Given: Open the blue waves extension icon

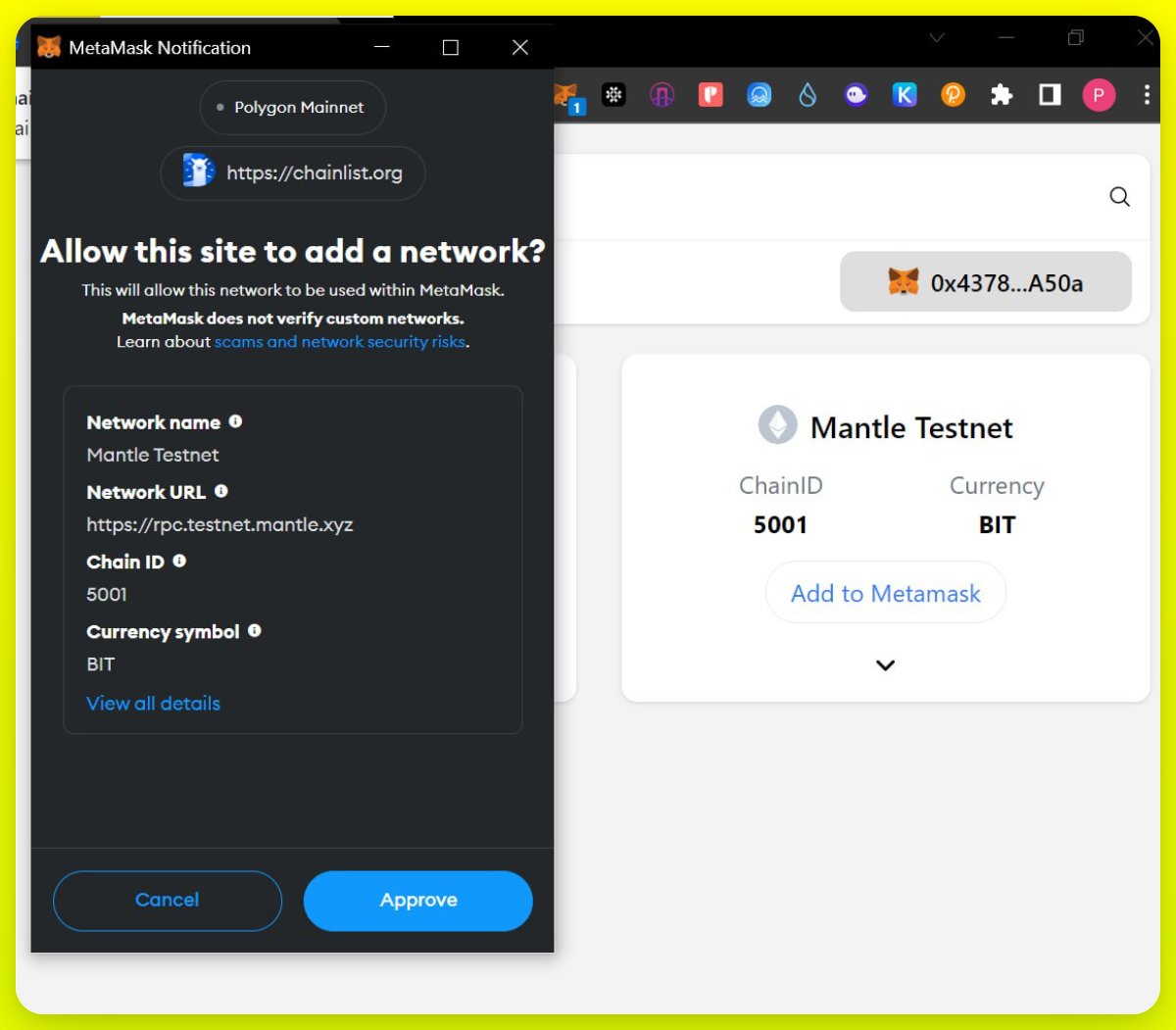Looking at the screenshot, I should [759, 95].
